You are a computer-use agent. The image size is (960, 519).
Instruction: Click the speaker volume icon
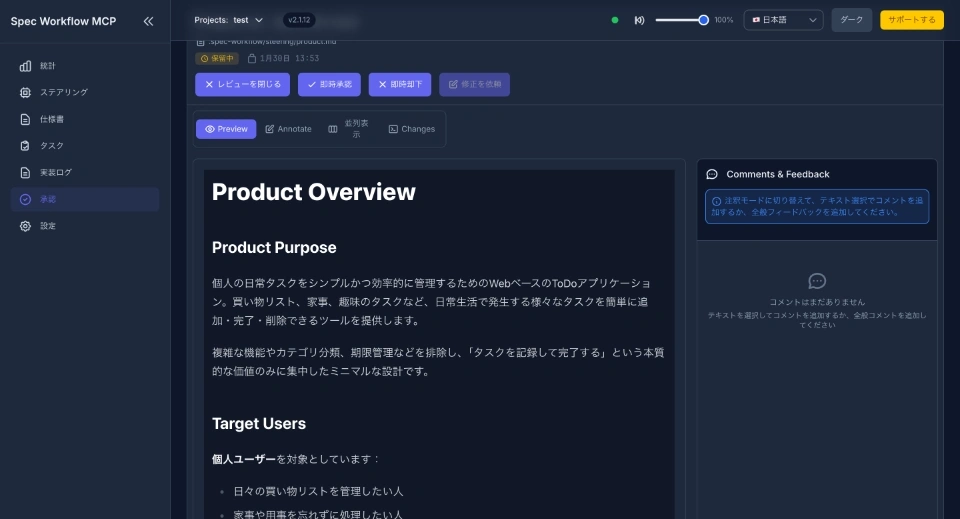(639, 20)
